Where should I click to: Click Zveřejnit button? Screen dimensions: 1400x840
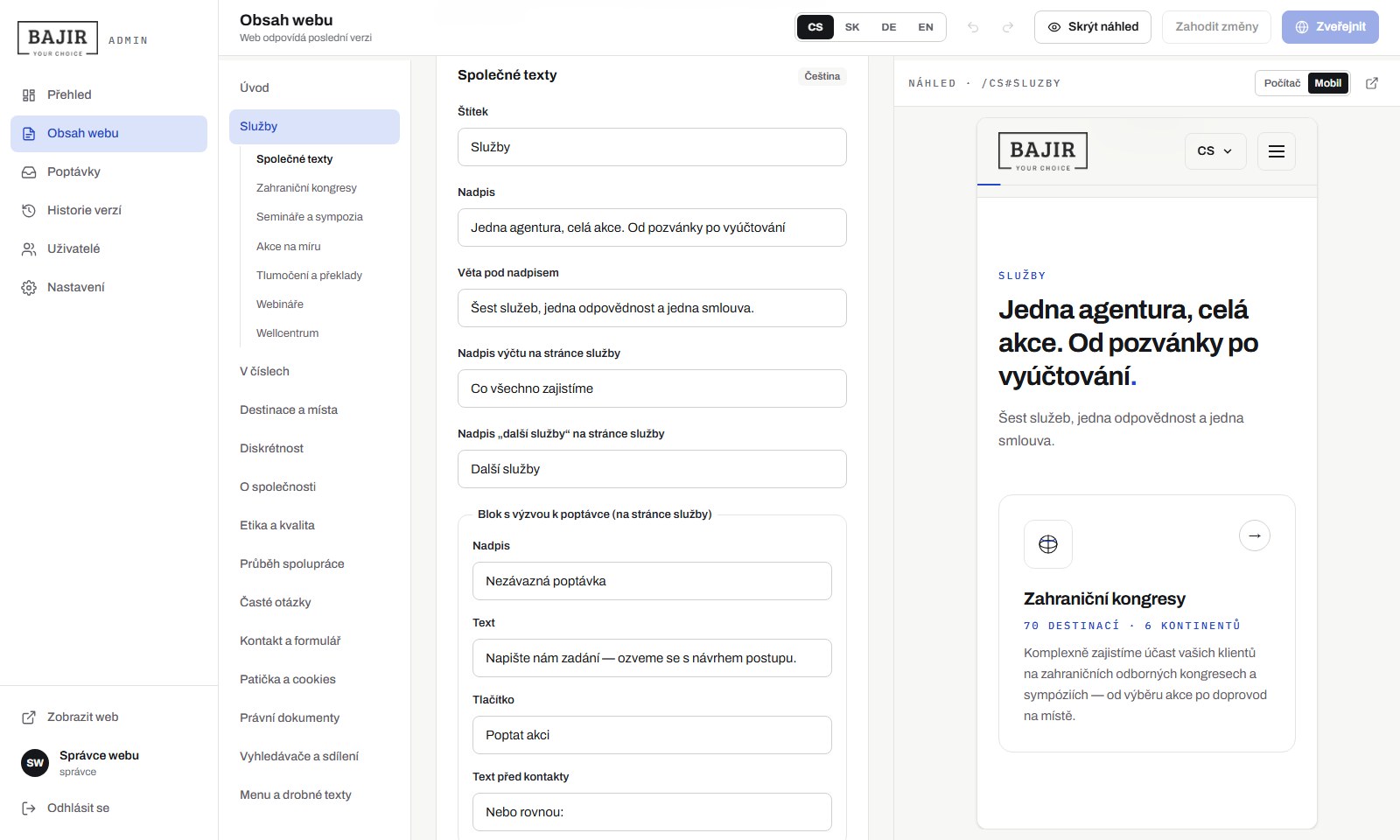(1330, 27)
